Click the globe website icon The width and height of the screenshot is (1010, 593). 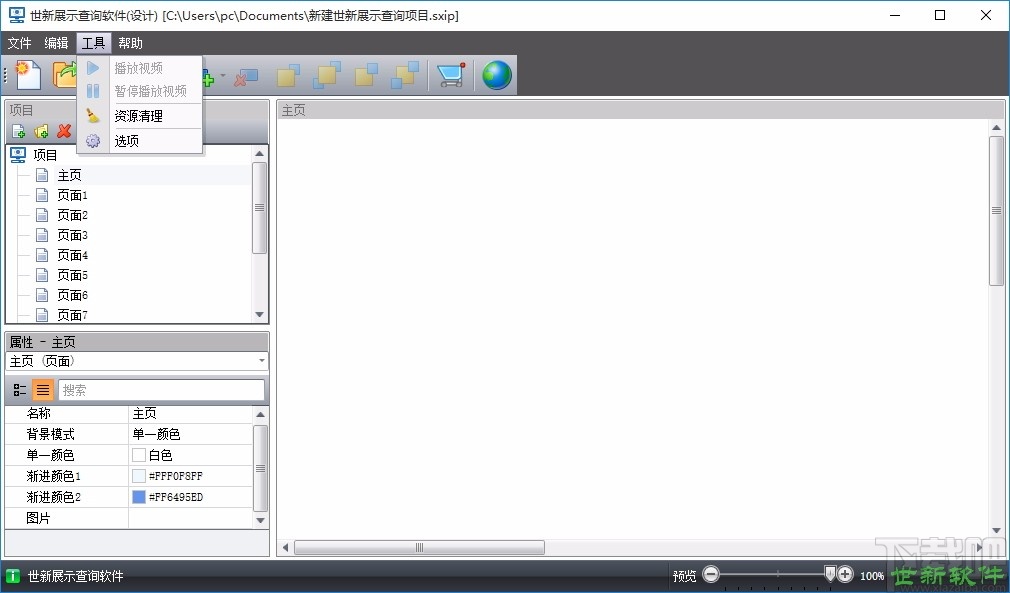click(x=497, y=75)
